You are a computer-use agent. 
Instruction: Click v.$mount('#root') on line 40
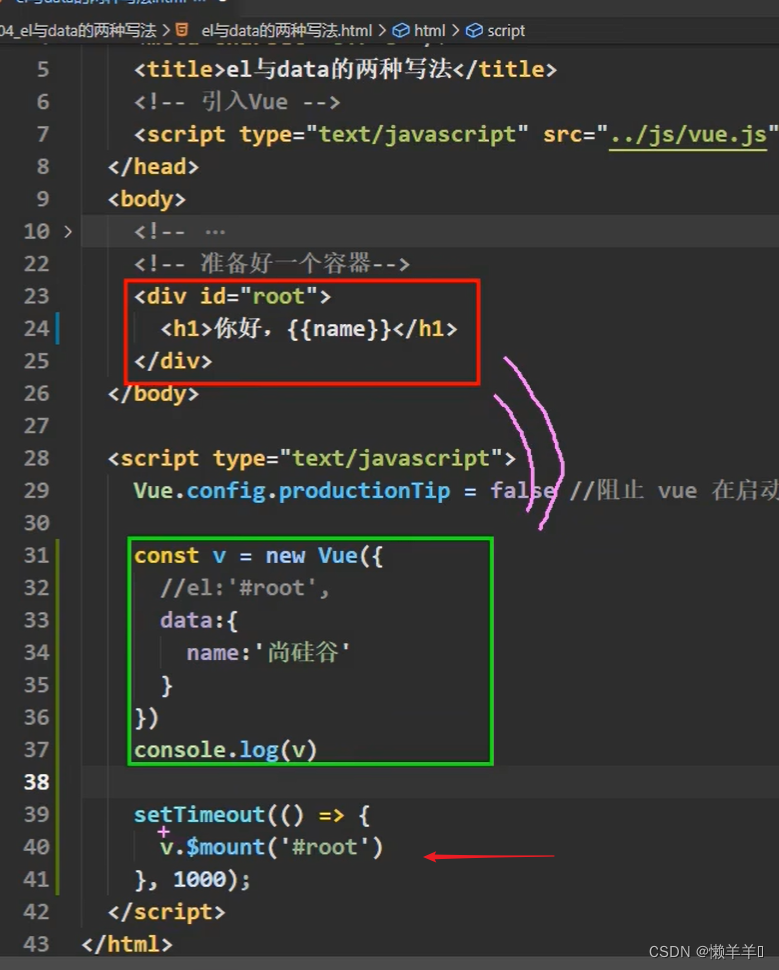272,847
